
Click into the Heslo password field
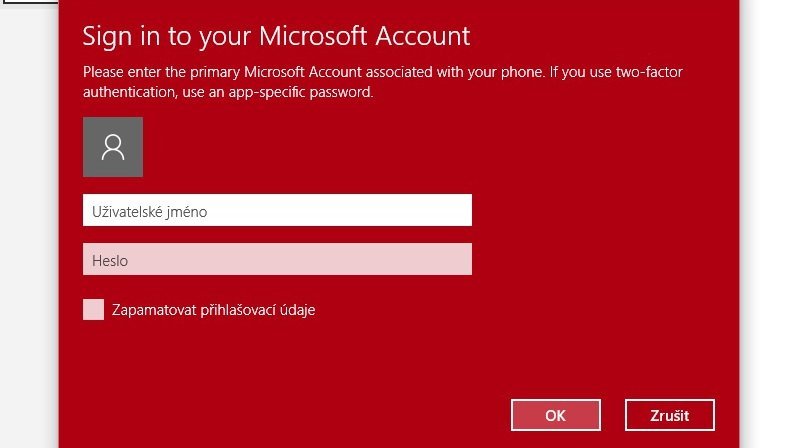tap(277, 259)
